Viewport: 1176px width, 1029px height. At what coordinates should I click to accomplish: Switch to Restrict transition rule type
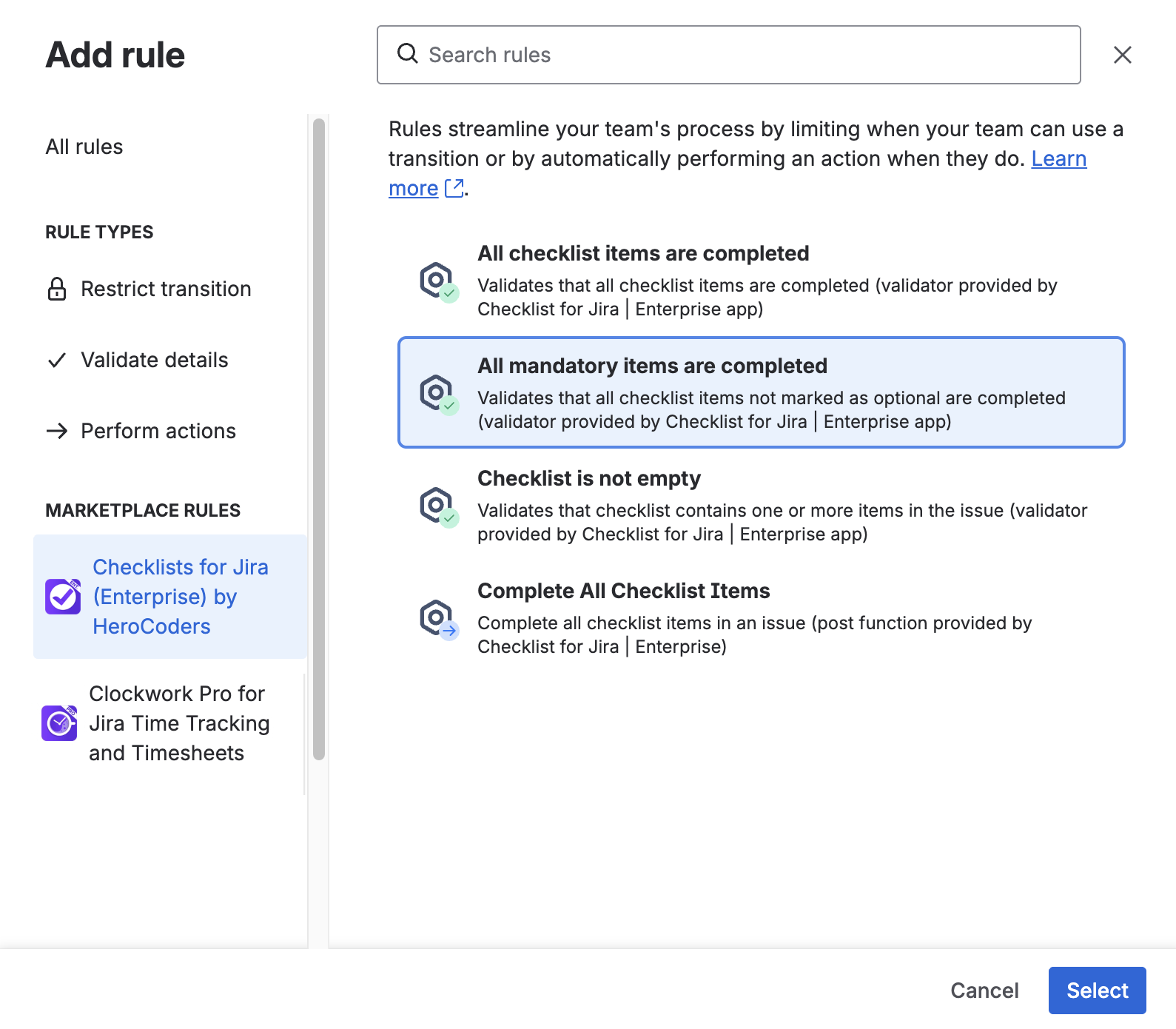[166, 289]
